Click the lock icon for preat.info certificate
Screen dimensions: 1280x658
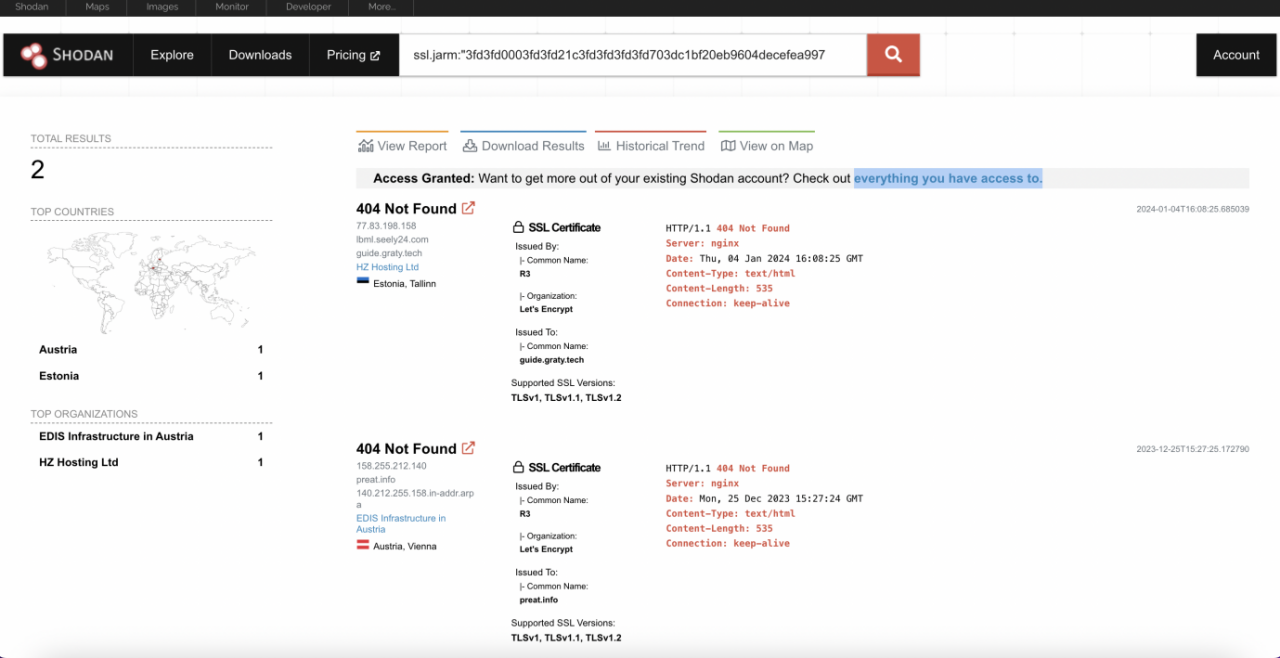tap(518, 467)
